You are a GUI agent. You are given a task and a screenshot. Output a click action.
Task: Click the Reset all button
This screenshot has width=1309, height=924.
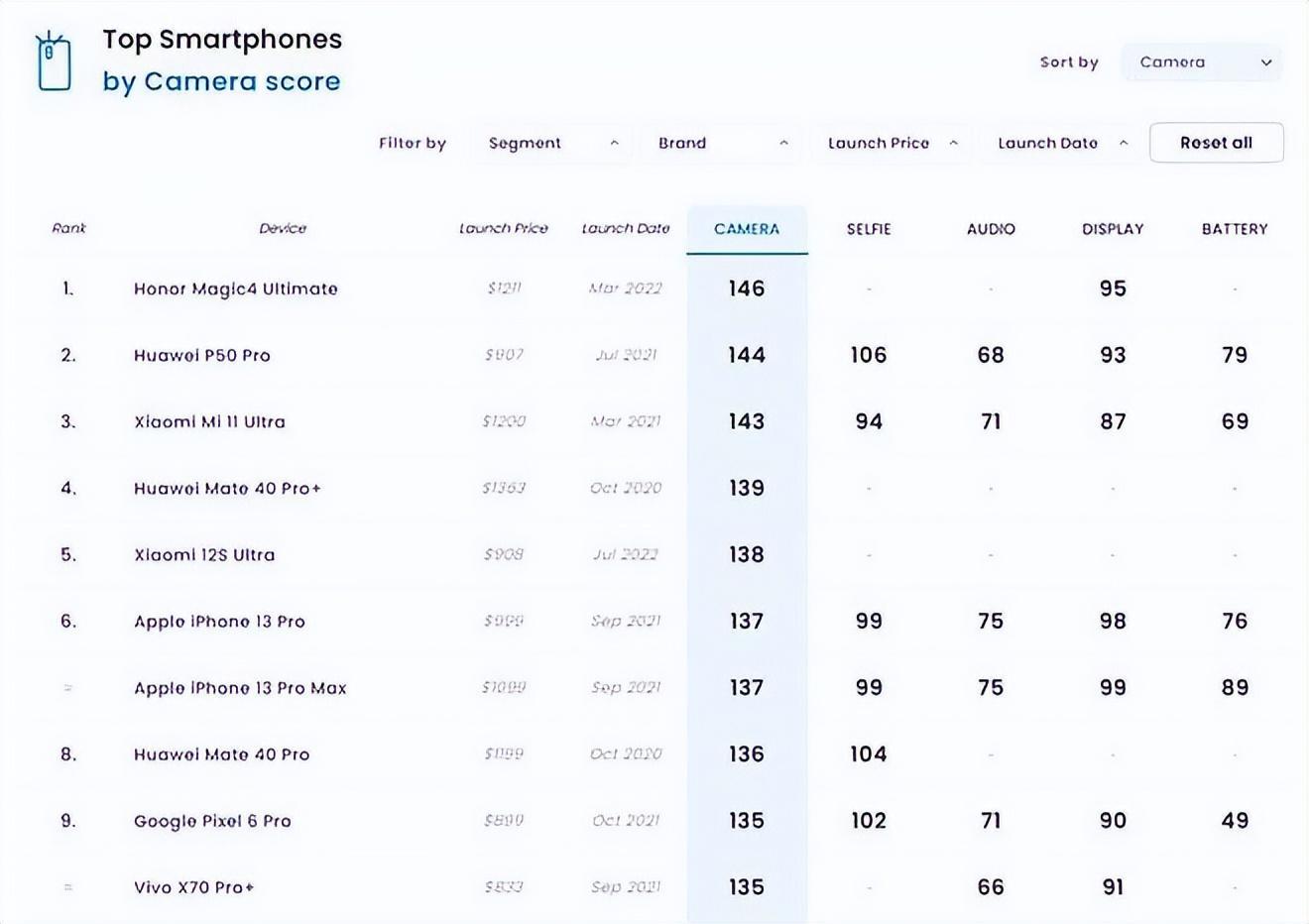1216,143
